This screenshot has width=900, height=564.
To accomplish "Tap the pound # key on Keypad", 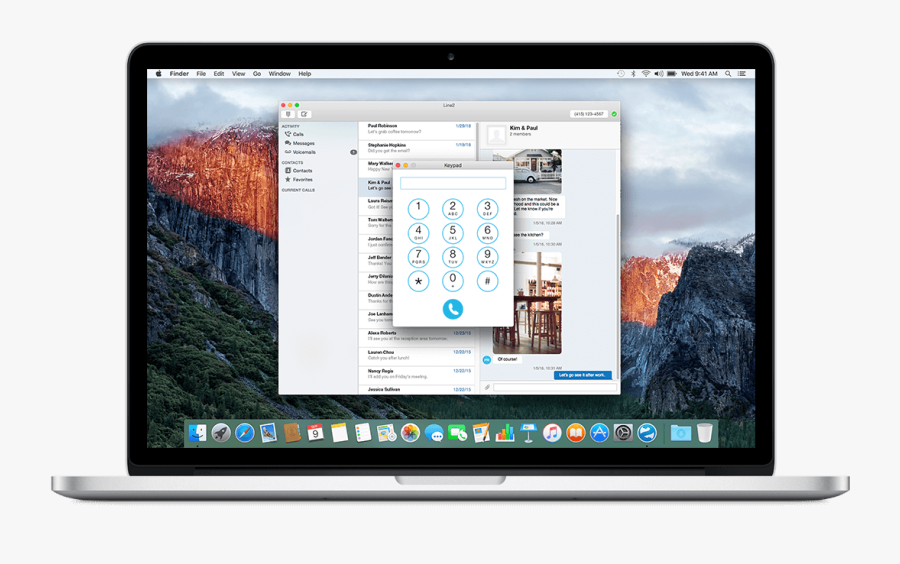I will [x=487, y=281].
